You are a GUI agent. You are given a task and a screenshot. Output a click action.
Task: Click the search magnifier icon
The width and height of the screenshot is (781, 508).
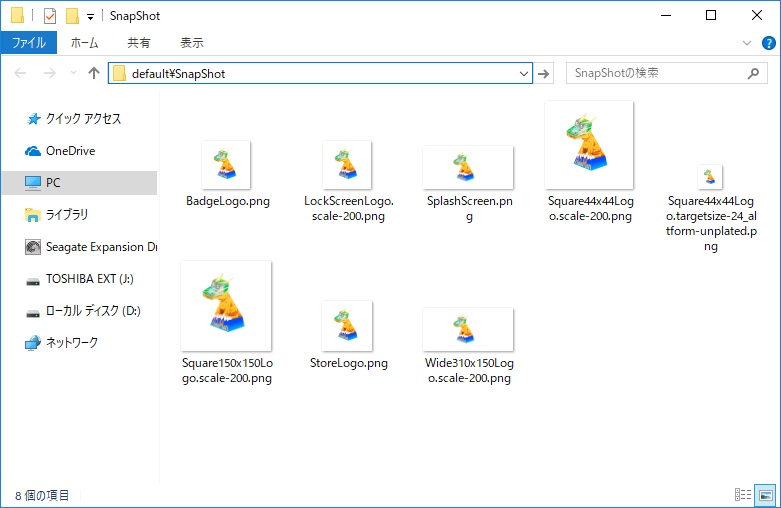[754, 73]
